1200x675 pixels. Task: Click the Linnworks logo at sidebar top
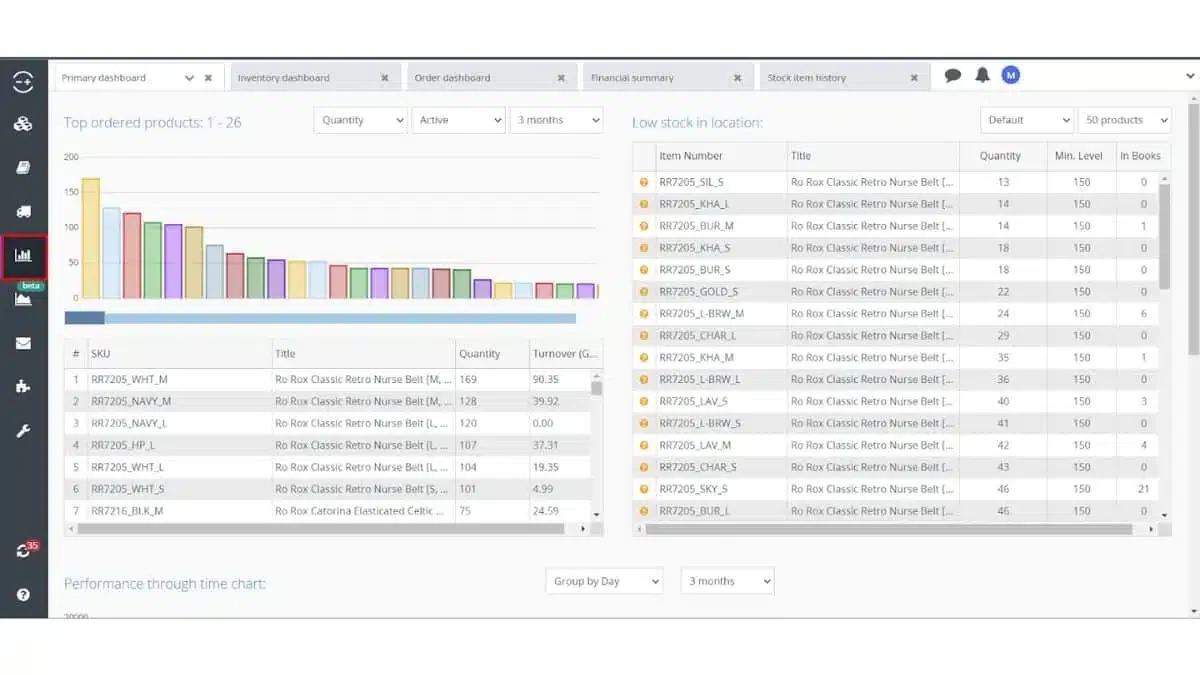coord(22,82)
